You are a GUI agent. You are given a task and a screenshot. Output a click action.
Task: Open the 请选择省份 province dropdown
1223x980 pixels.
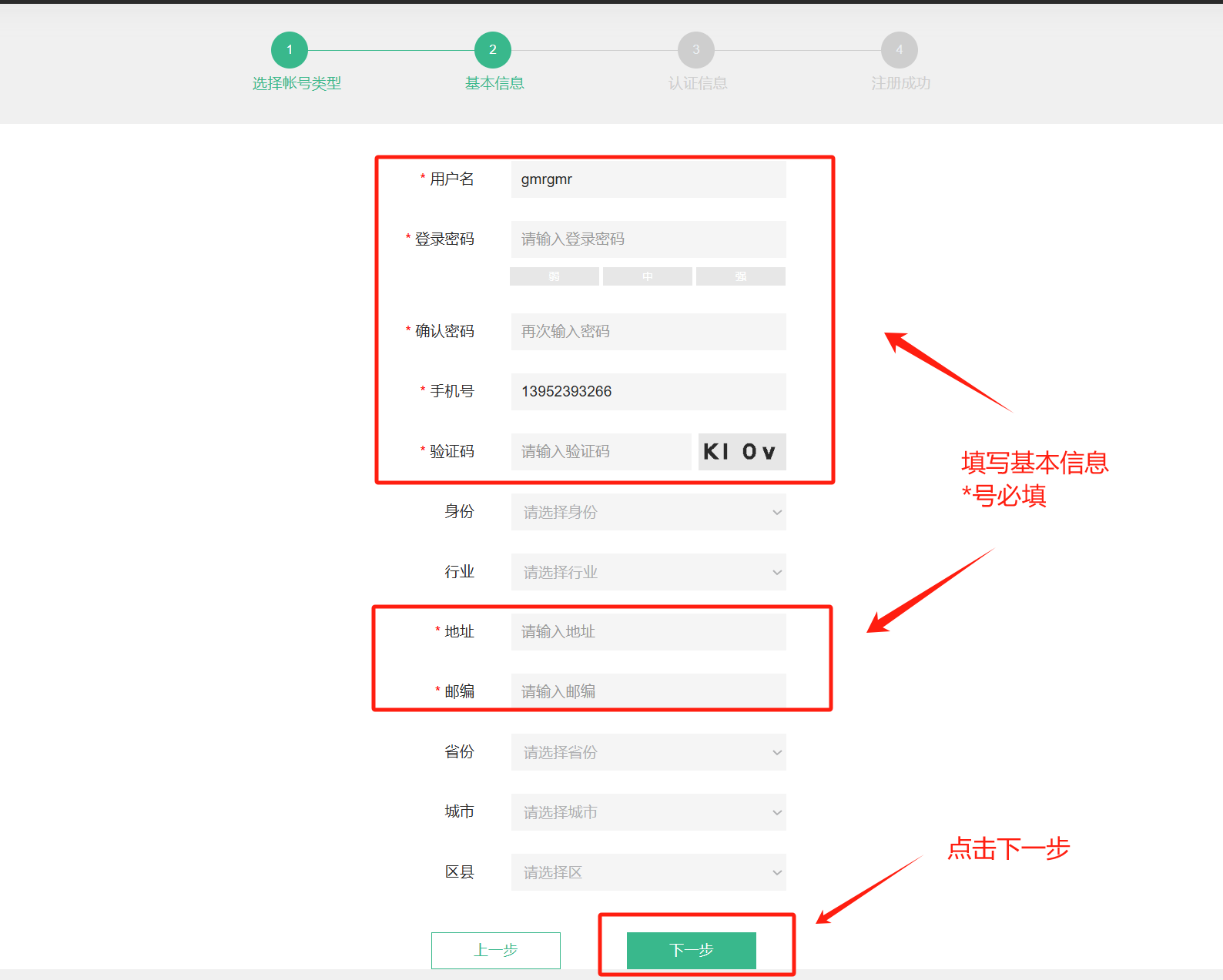pos(648,752)
